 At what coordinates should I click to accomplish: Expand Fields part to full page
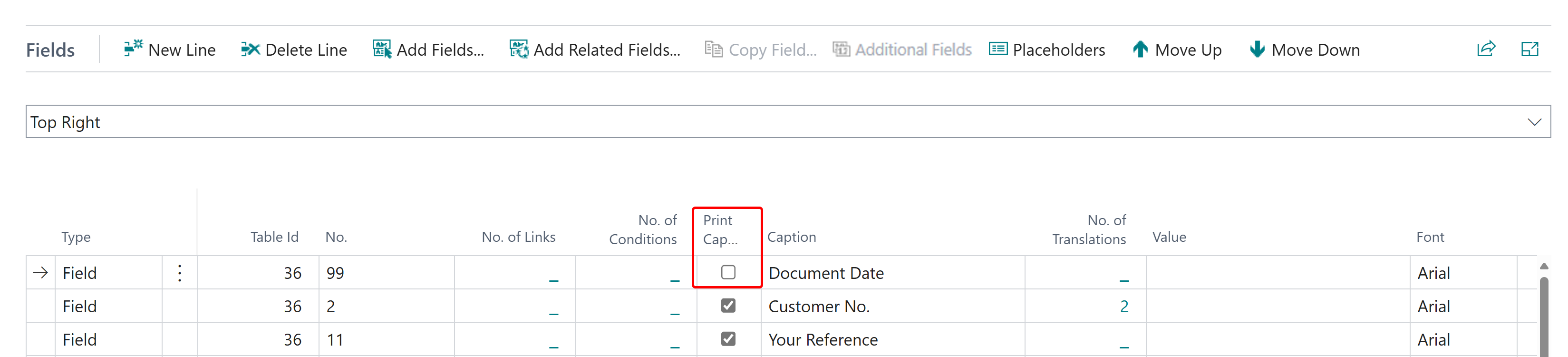pyautogui.click(x=1529, y=50)
